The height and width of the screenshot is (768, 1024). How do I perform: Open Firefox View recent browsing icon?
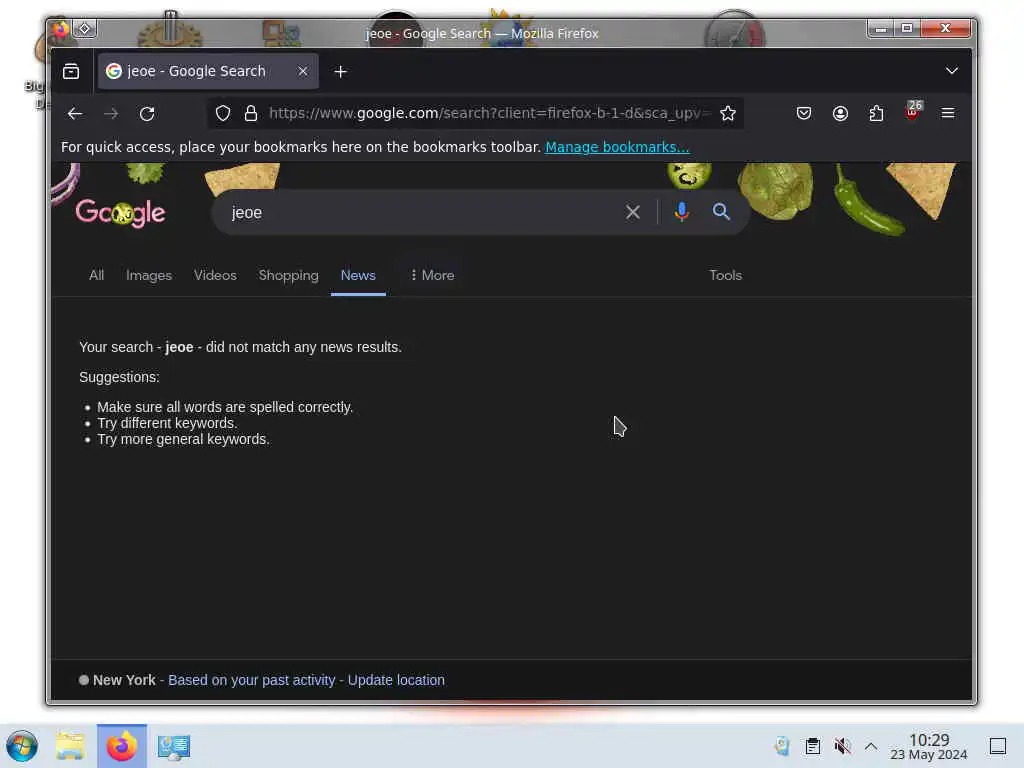click(x=71, y=71)
